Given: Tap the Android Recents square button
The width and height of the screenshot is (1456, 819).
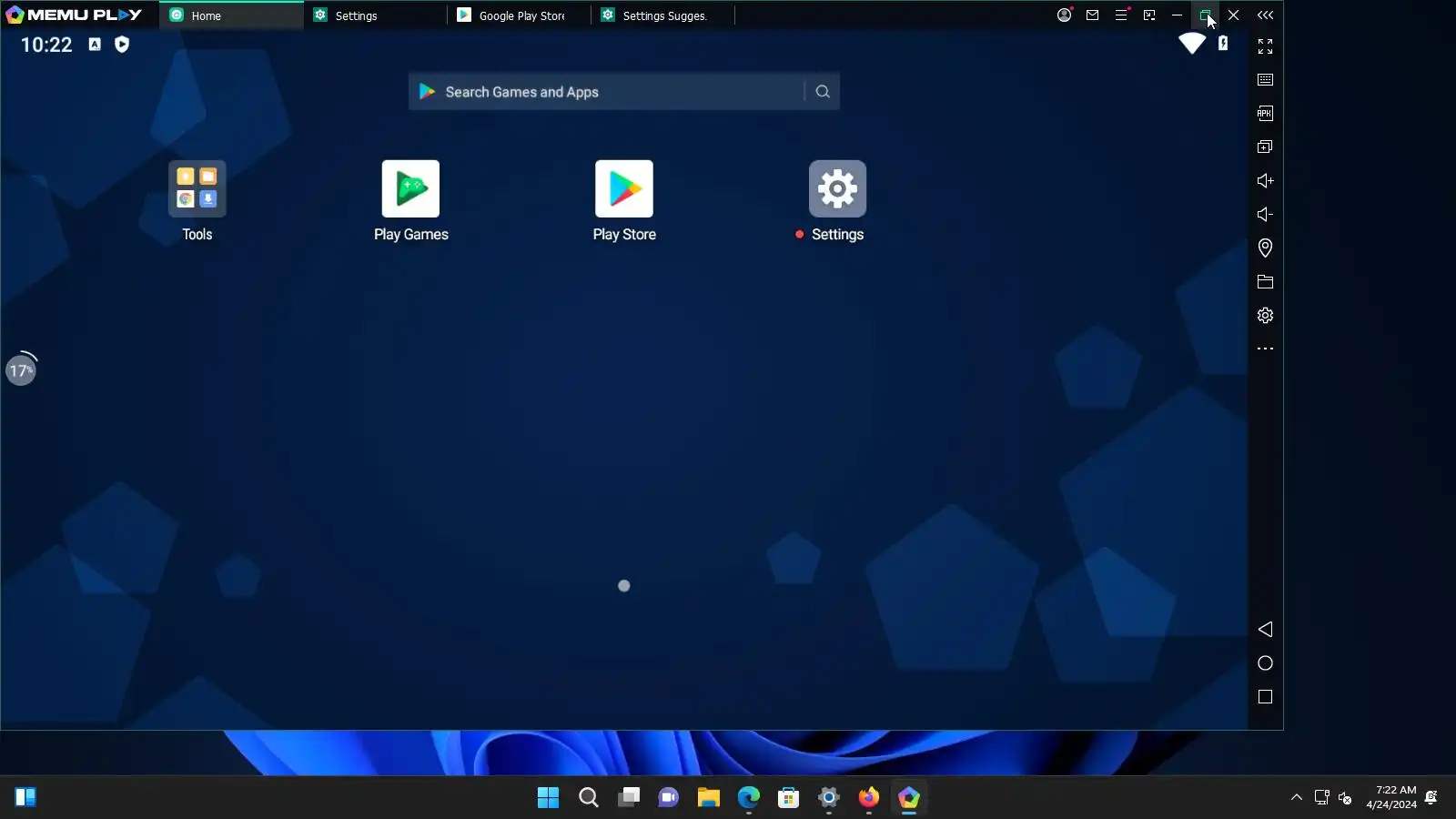Looking at the screenshot, I should (1265, 697).
